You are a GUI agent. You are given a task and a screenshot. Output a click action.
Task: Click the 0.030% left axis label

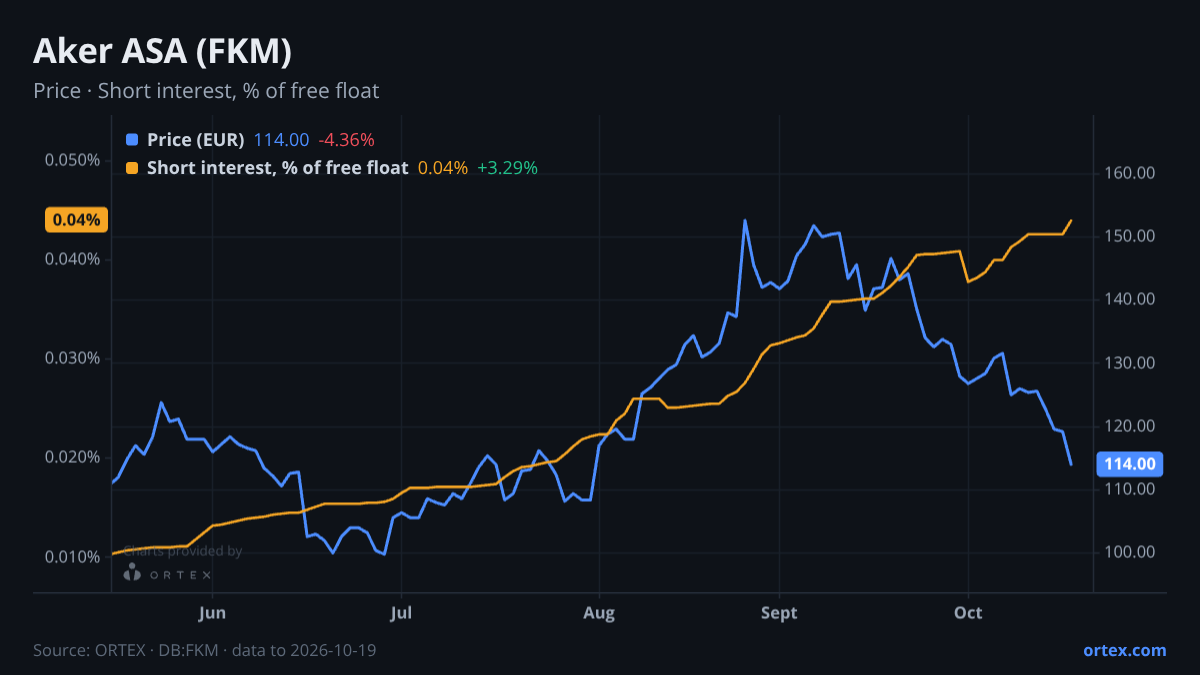tap(73, 358)
